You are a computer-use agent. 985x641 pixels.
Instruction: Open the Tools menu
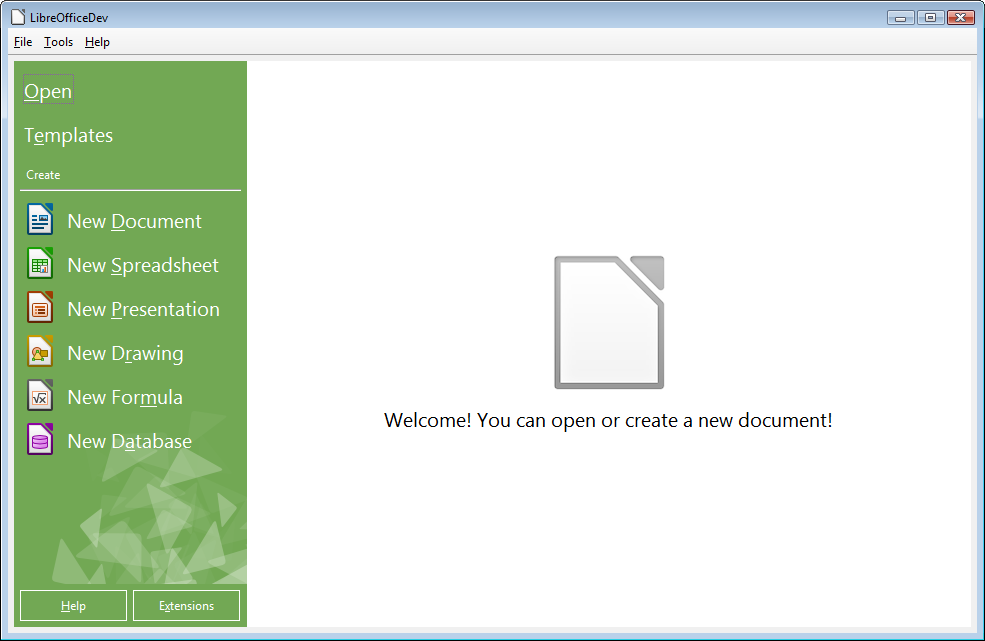[58, 42]
